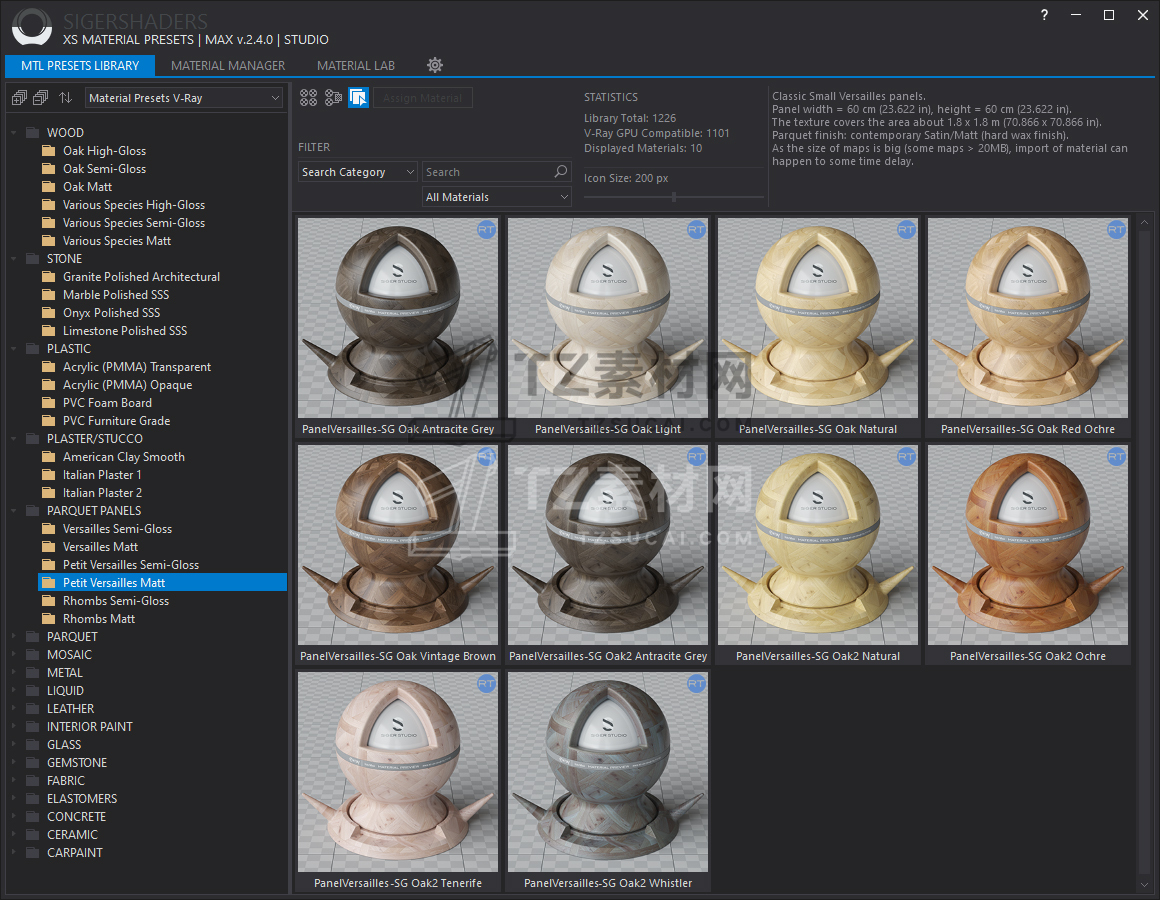The width and height of the screenshot is (1160, 900).
Task: Click the RT badge on Oak2 Whistler
Action: pos(696,684)
